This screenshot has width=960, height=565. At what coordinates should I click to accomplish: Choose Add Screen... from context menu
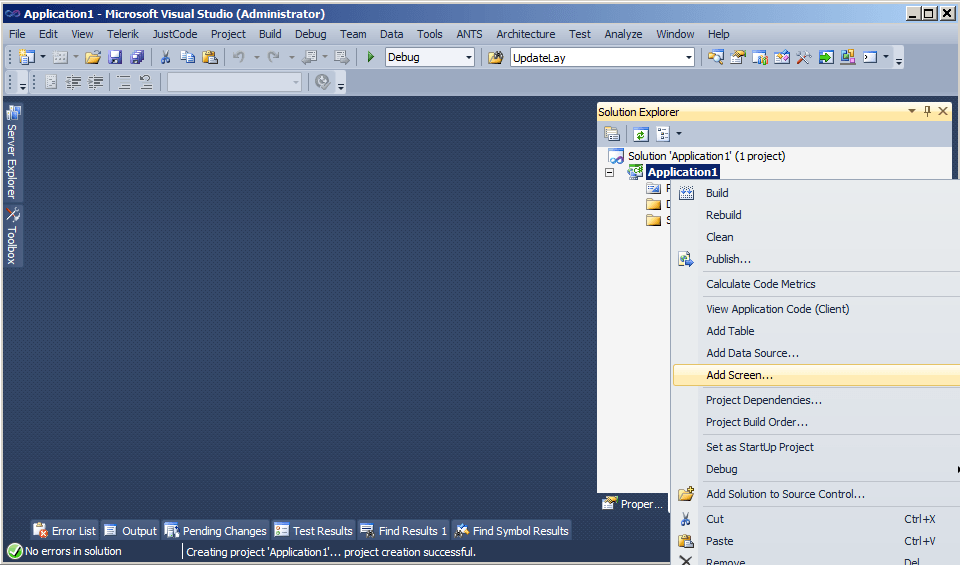[x=816, y=375]
